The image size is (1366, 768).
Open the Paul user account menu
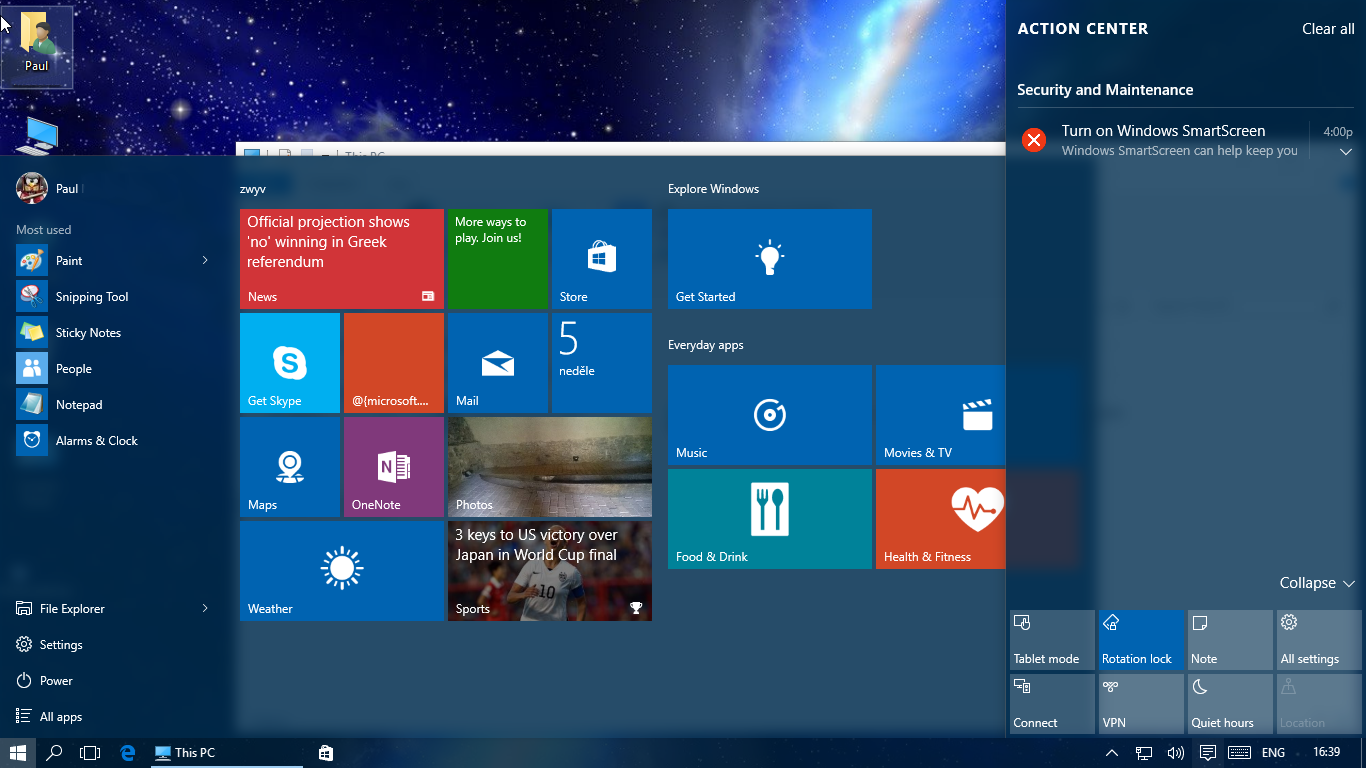48,188
